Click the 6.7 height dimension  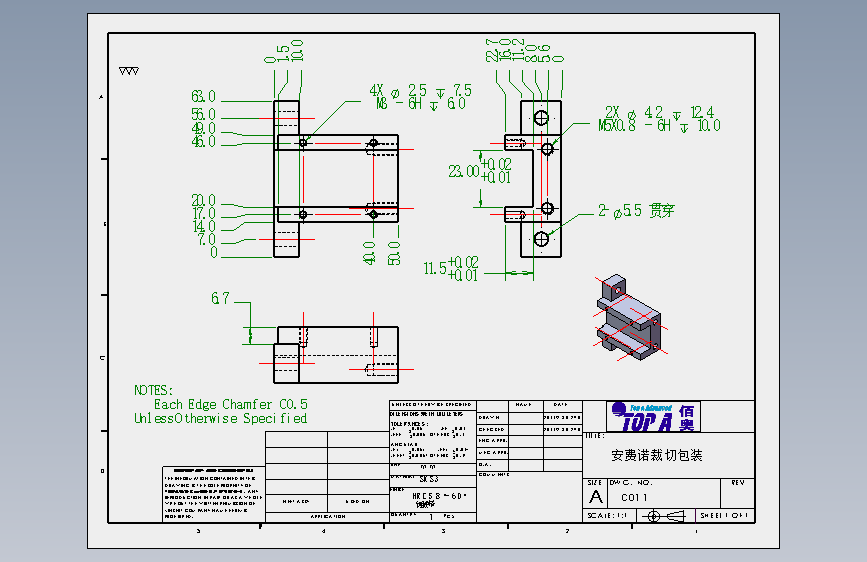click(x=220, y=299)
